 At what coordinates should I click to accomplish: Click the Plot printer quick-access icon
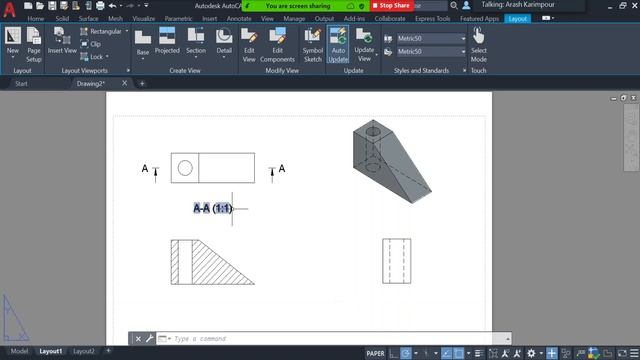pyautogui.click(x=100, y=6)
